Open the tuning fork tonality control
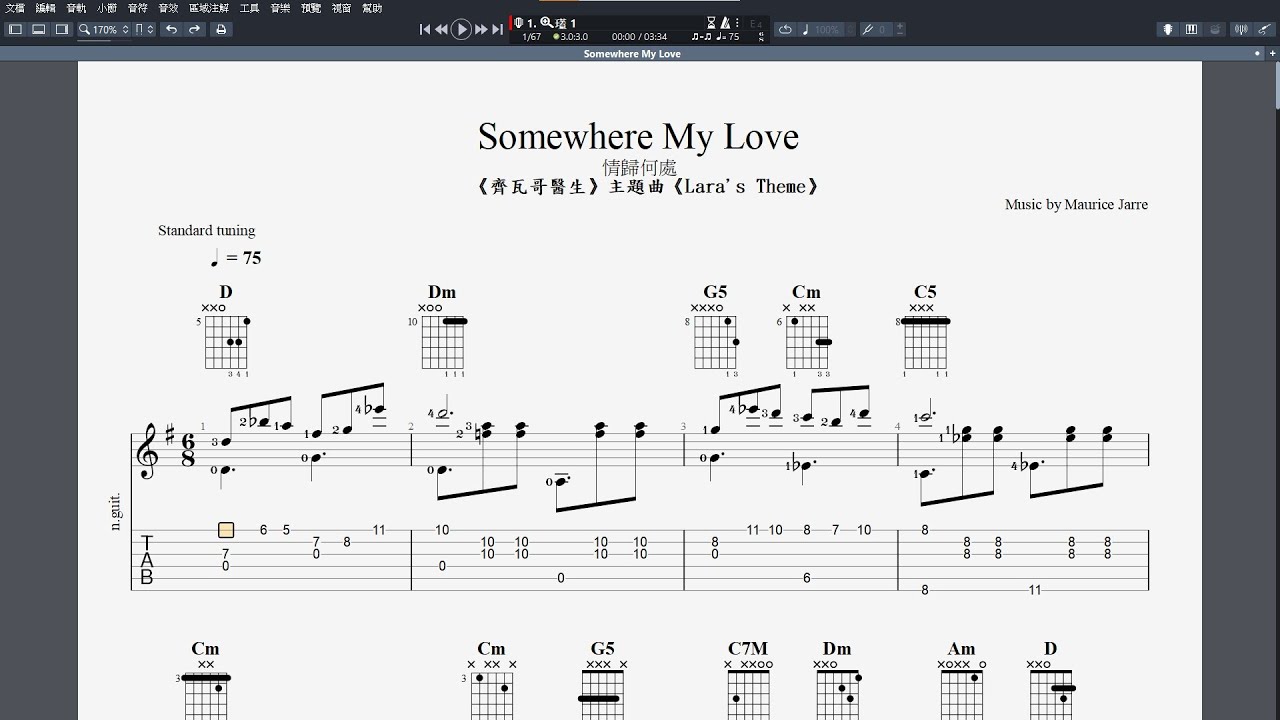The height and width of the screenshot is (720, 1280). coord(869,30)
